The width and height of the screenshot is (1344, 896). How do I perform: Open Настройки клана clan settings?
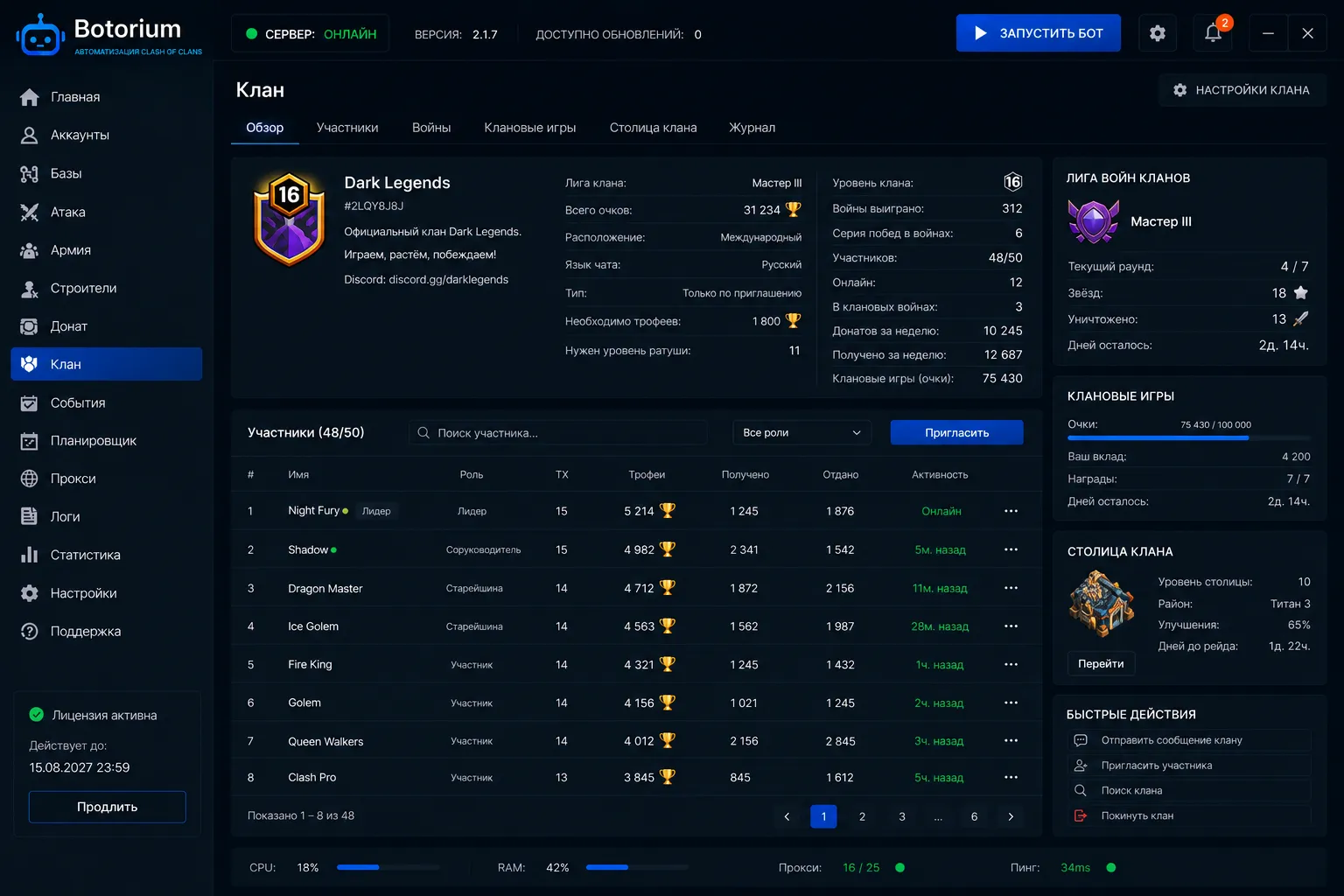coord(1242,90)
